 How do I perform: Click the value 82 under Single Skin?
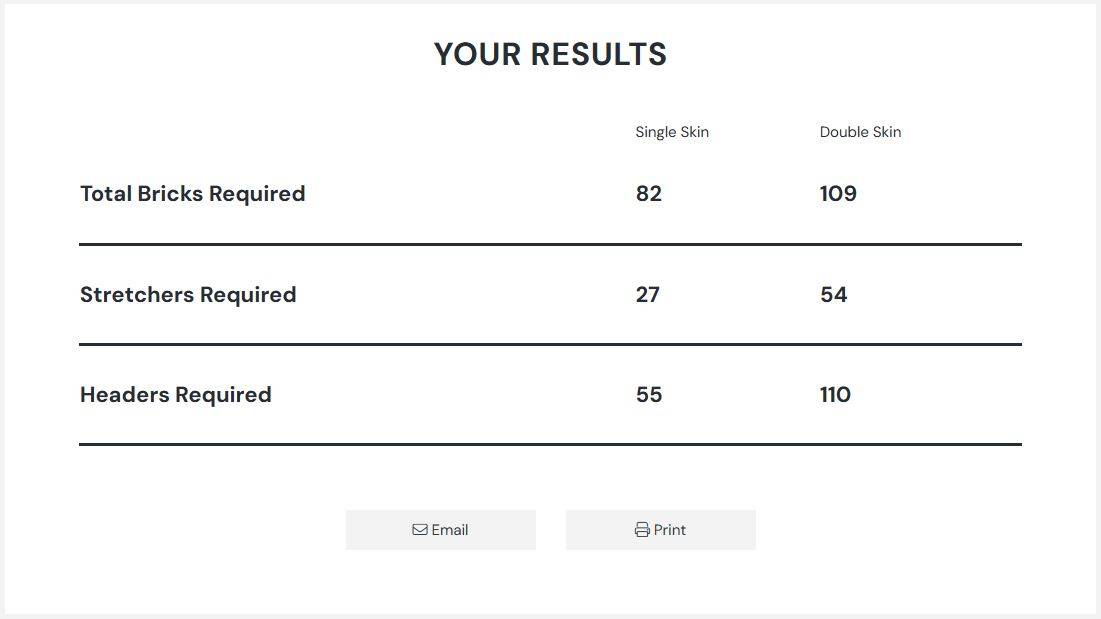pyautogui.click(x=650, y=193)
